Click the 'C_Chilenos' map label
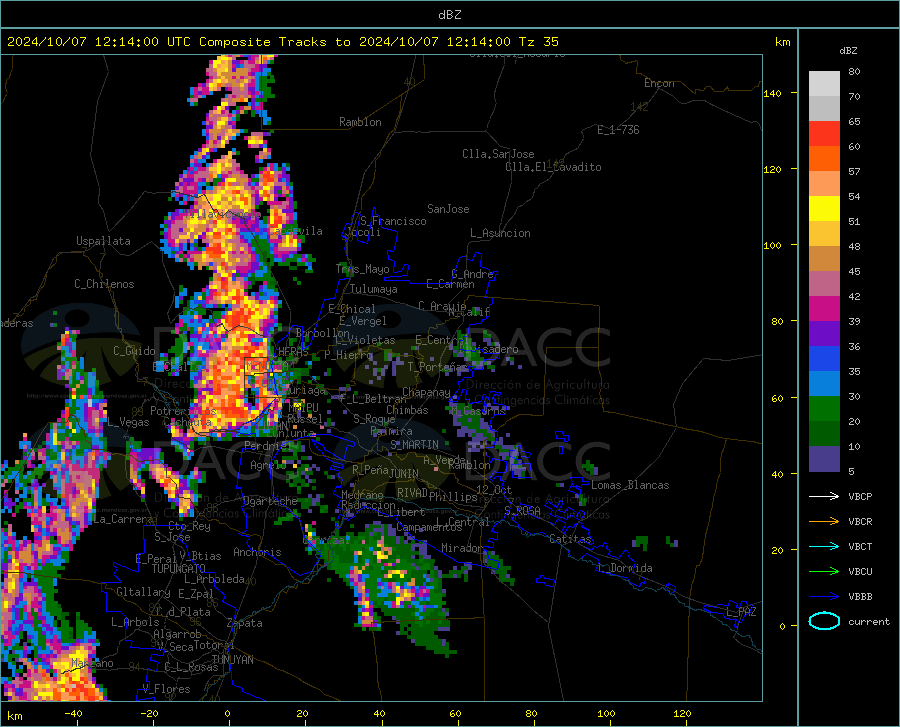The image size is (900, 727). click(x=104, y=284)
